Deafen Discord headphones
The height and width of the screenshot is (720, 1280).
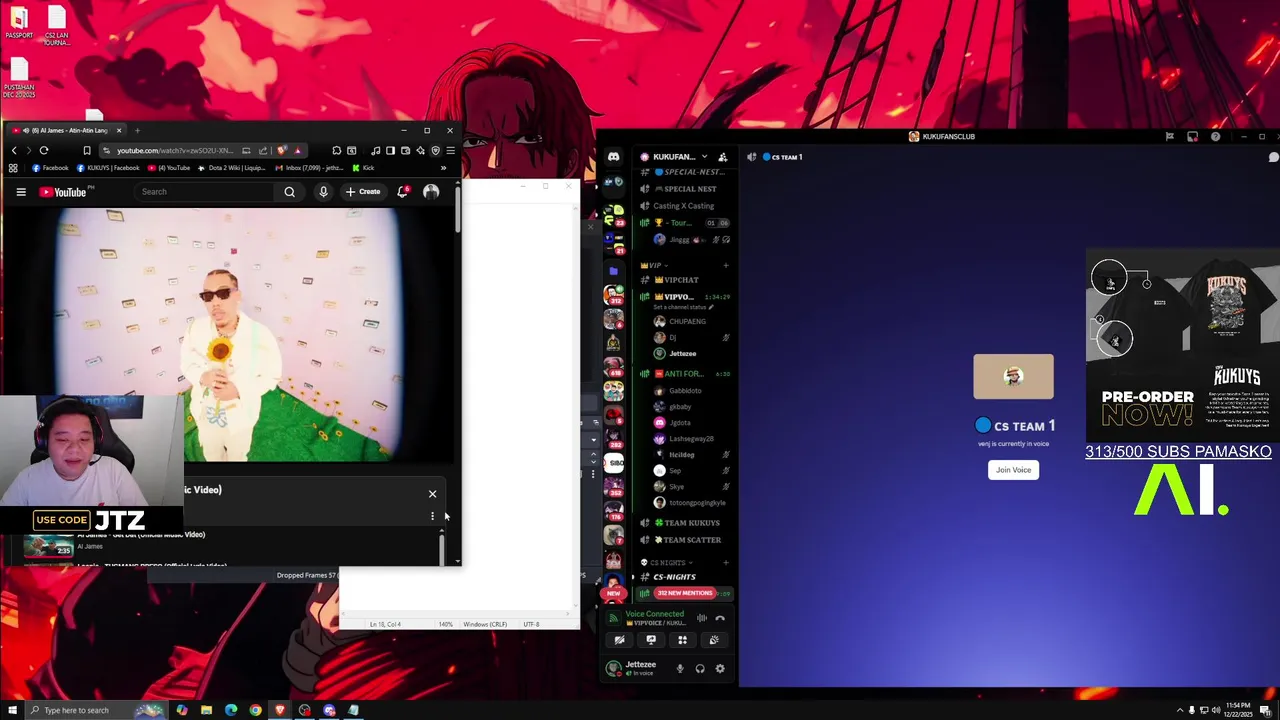[x=700, y=669]
